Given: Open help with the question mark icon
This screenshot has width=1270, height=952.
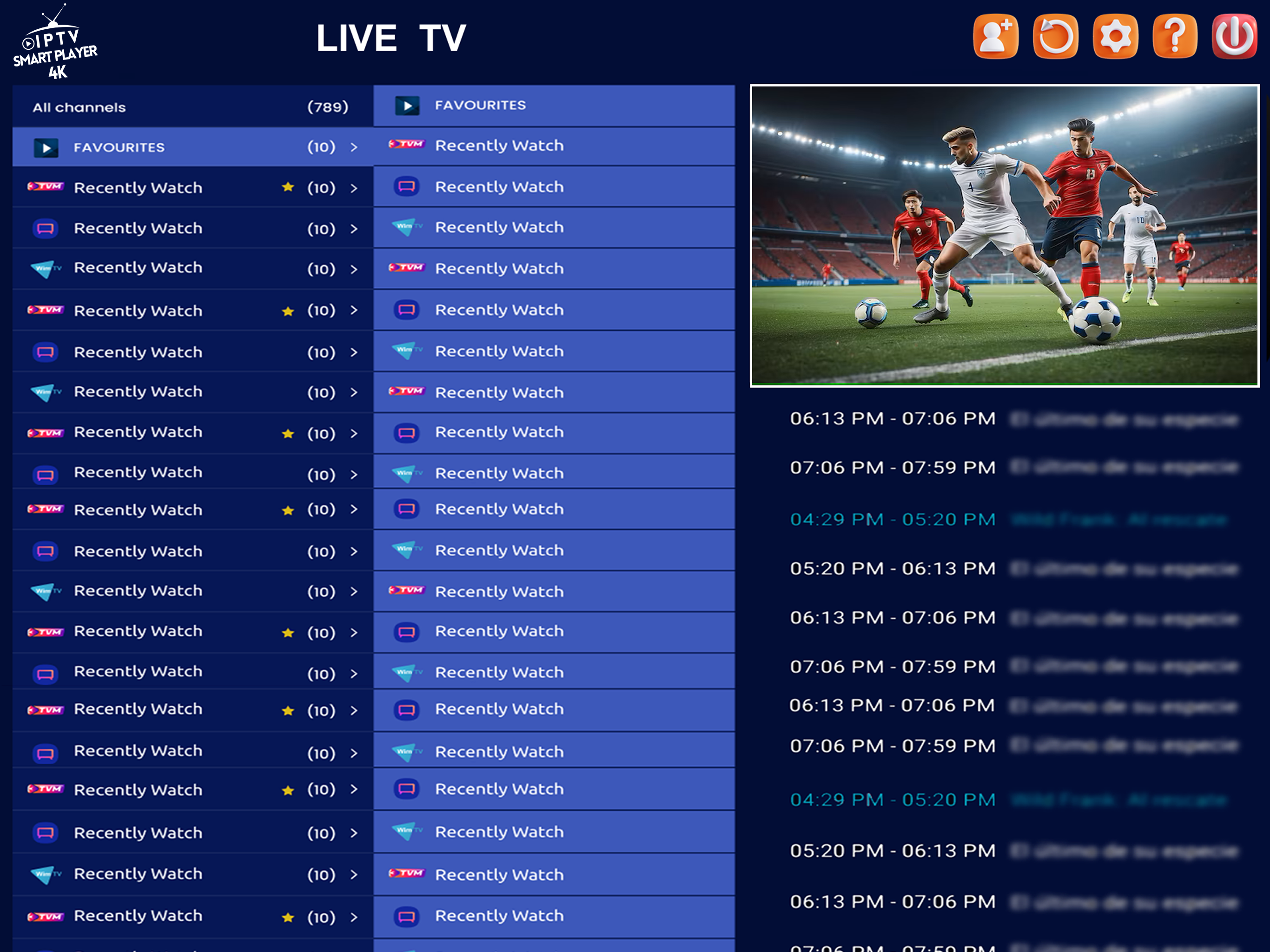Looking at the screenshot, I should click(1175, 37).
